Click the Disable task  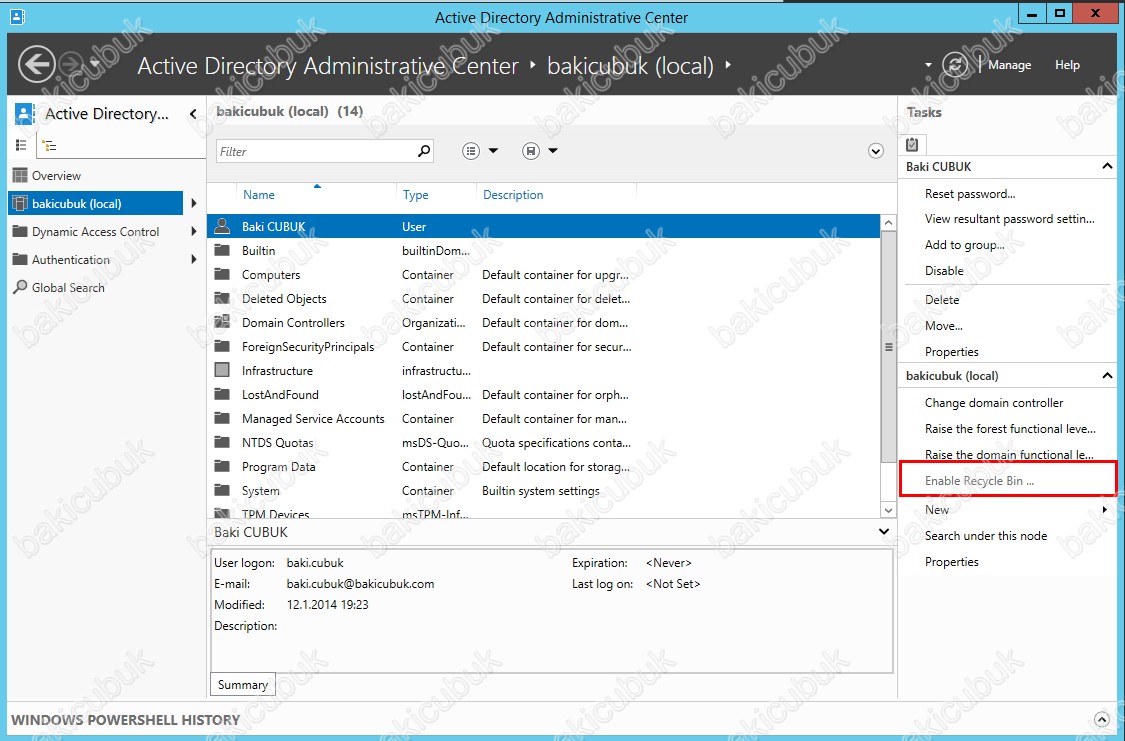pos(944,270)
